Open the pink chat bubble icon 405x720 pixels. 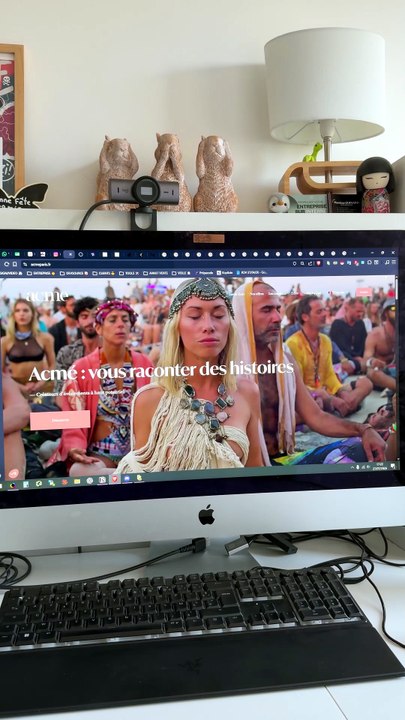pyautogui.click(x=13, y=473)
